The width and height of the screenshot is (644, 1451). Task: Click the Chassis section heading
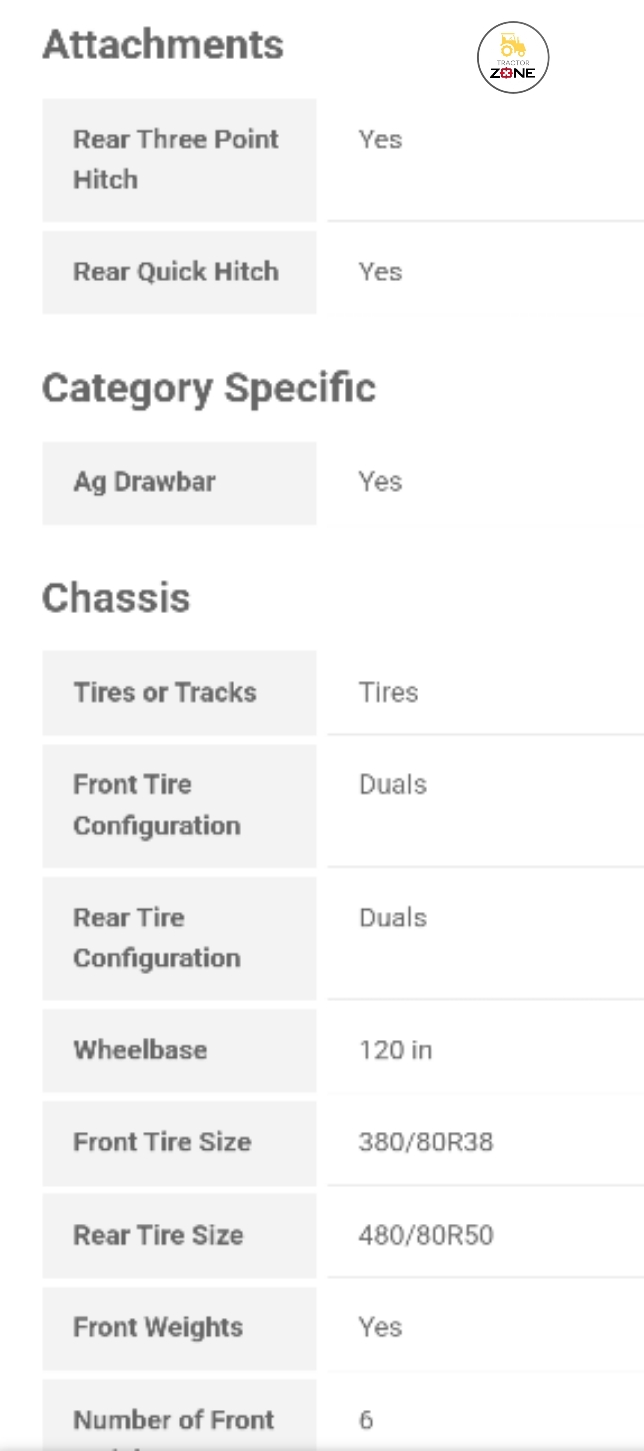116,598
